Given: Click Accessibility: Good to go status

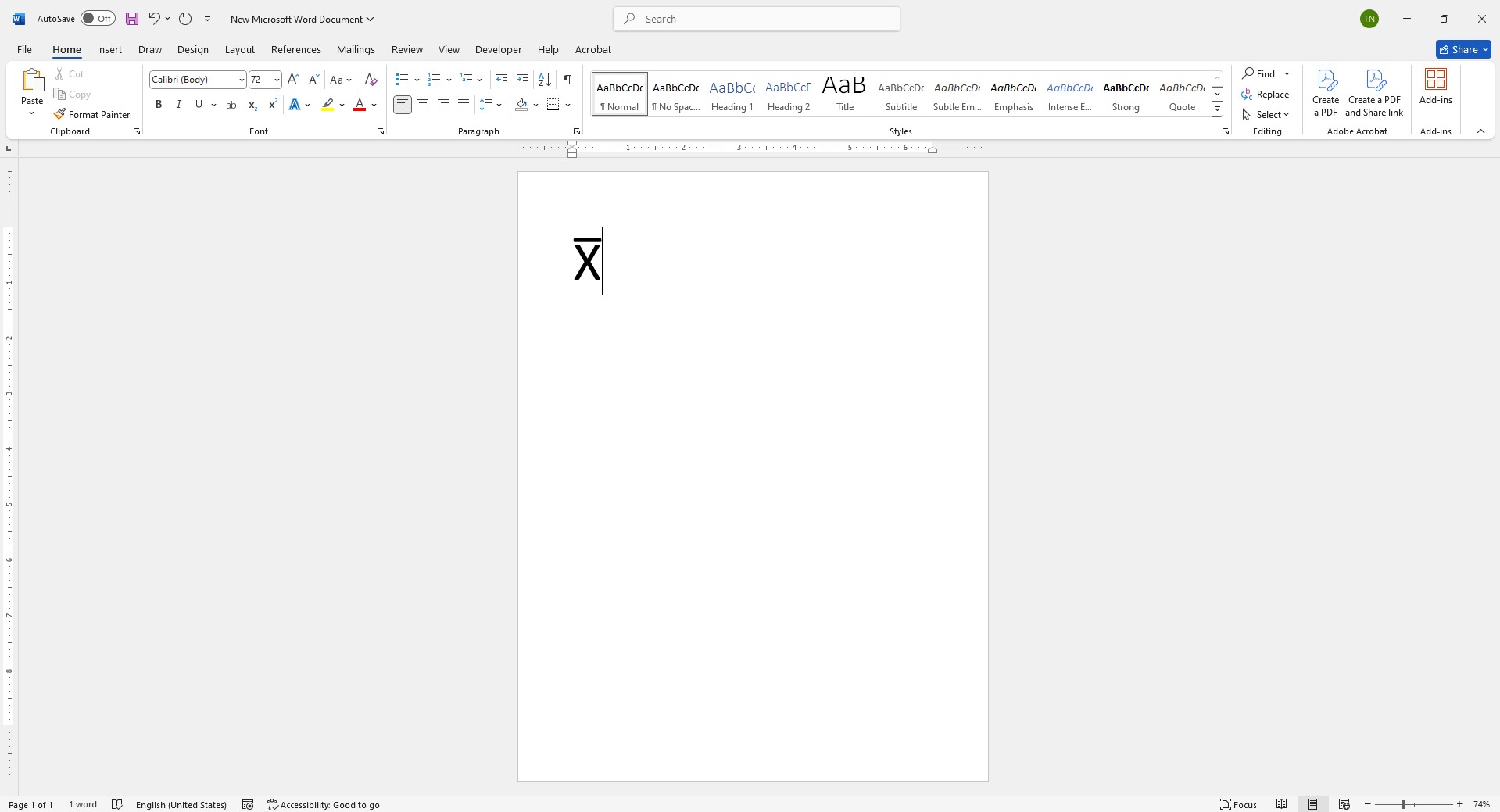Looking at the screenshot, I should click(x=324, y=804).
